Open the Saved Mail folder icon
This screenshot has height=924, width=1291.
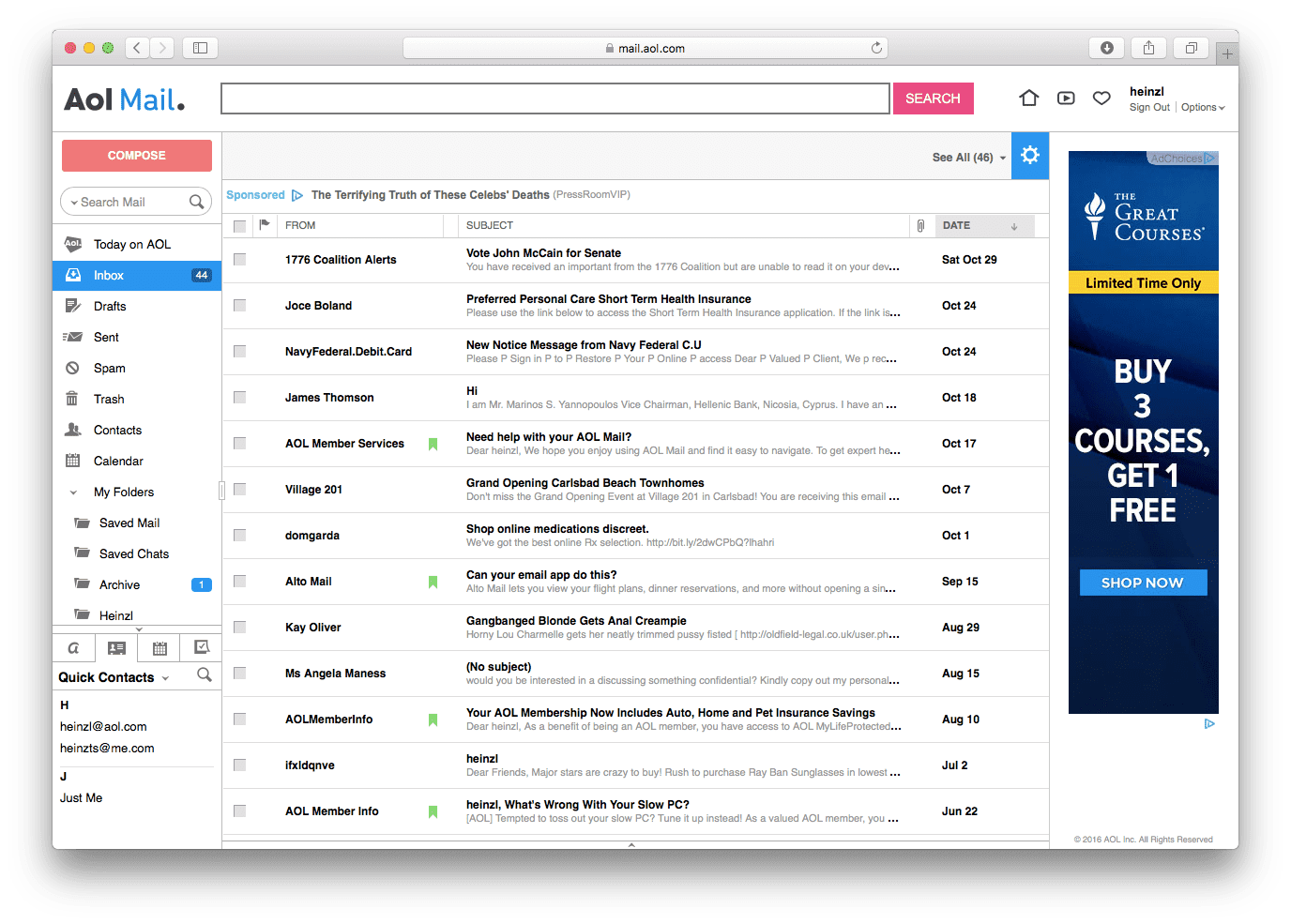pyautogui.click(x=83, y=523)
